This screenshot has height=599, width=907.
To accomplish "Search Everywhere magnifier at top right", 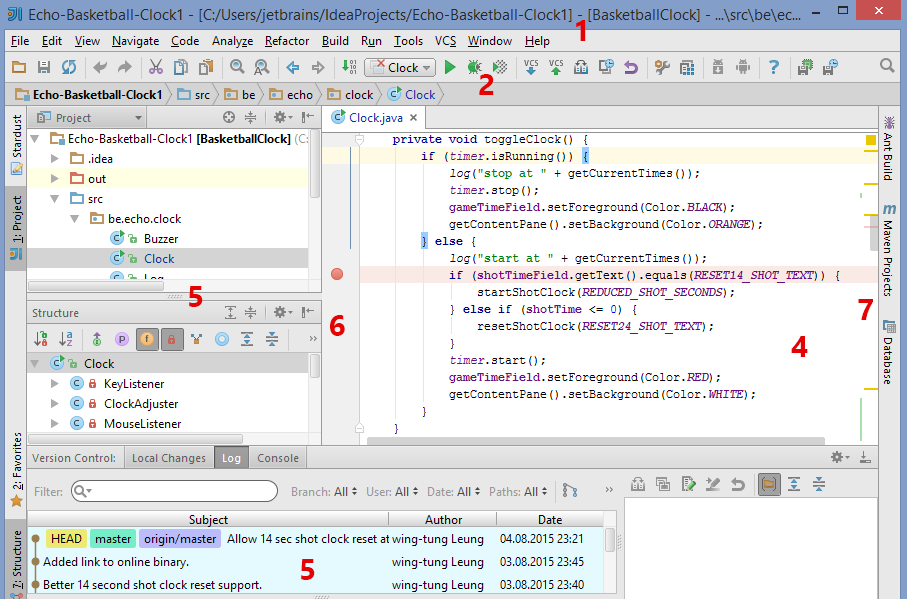I will click(887, 65).
